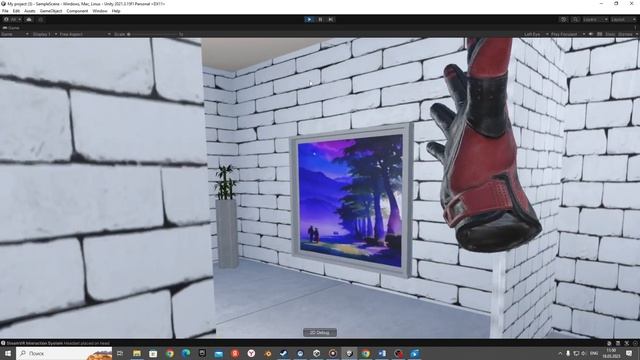The width and height of the screenshot is (640, 360).
Task: Click the framed painting in game view
Action: click(x=351, y=200)
